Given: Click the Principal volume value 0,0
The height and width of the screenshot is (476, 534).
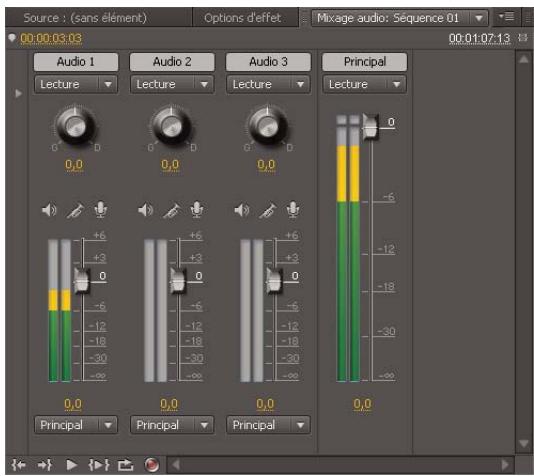Looking at the screenshot, I should point(362,404).
